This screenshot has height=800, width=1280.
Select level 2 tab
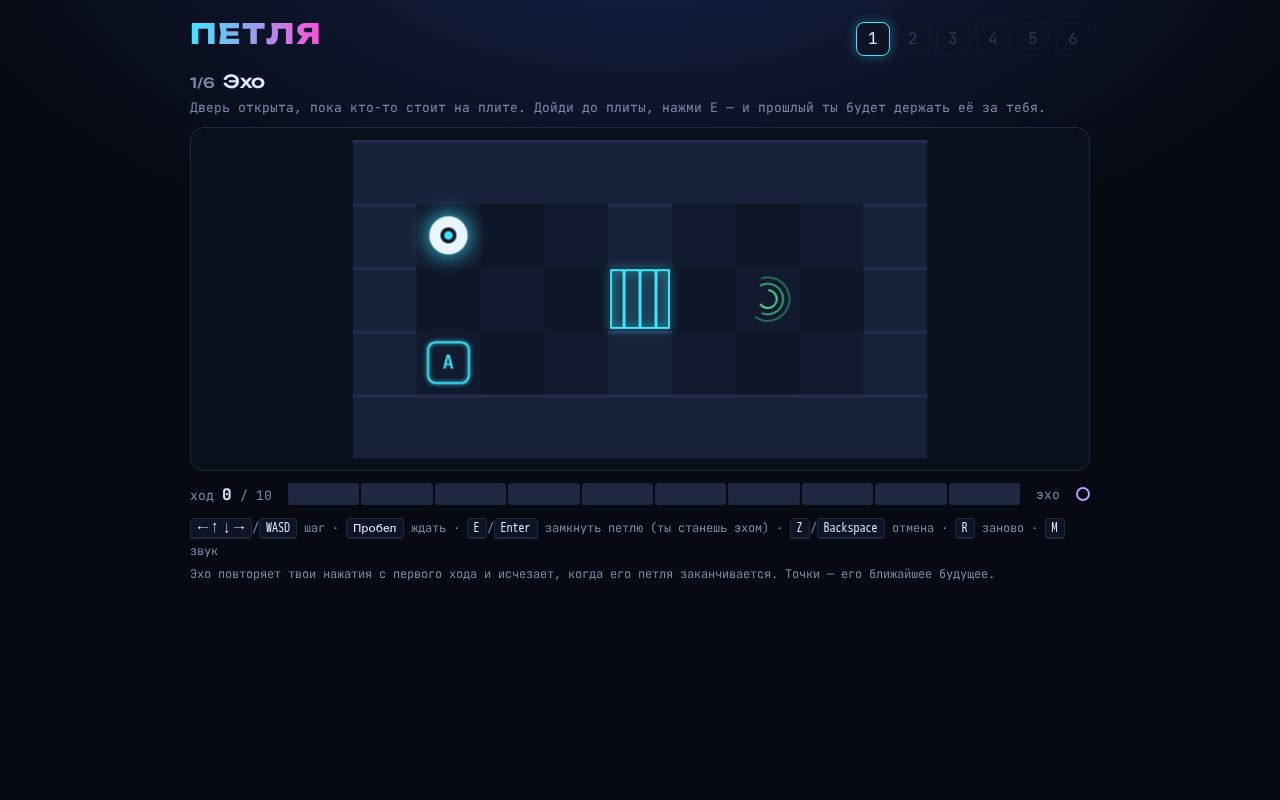(913, 39)
